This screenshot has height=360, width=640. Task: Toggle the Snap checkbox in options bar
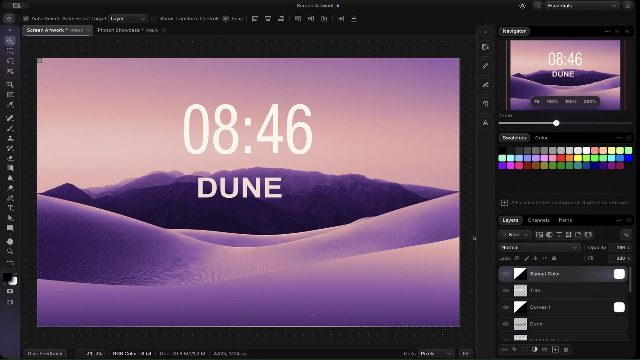226,19
